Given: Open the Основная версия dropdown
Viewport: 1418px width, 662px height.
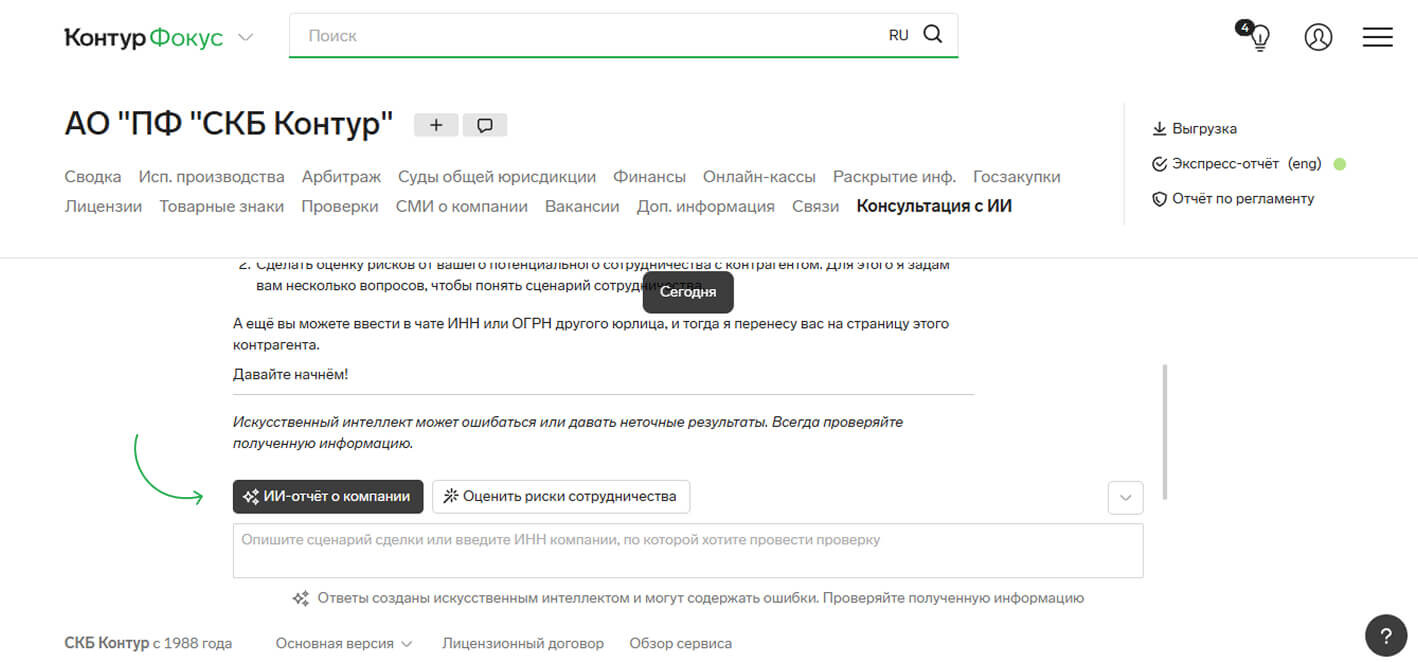Looking at the screenshot, I should tap(344, 643).
